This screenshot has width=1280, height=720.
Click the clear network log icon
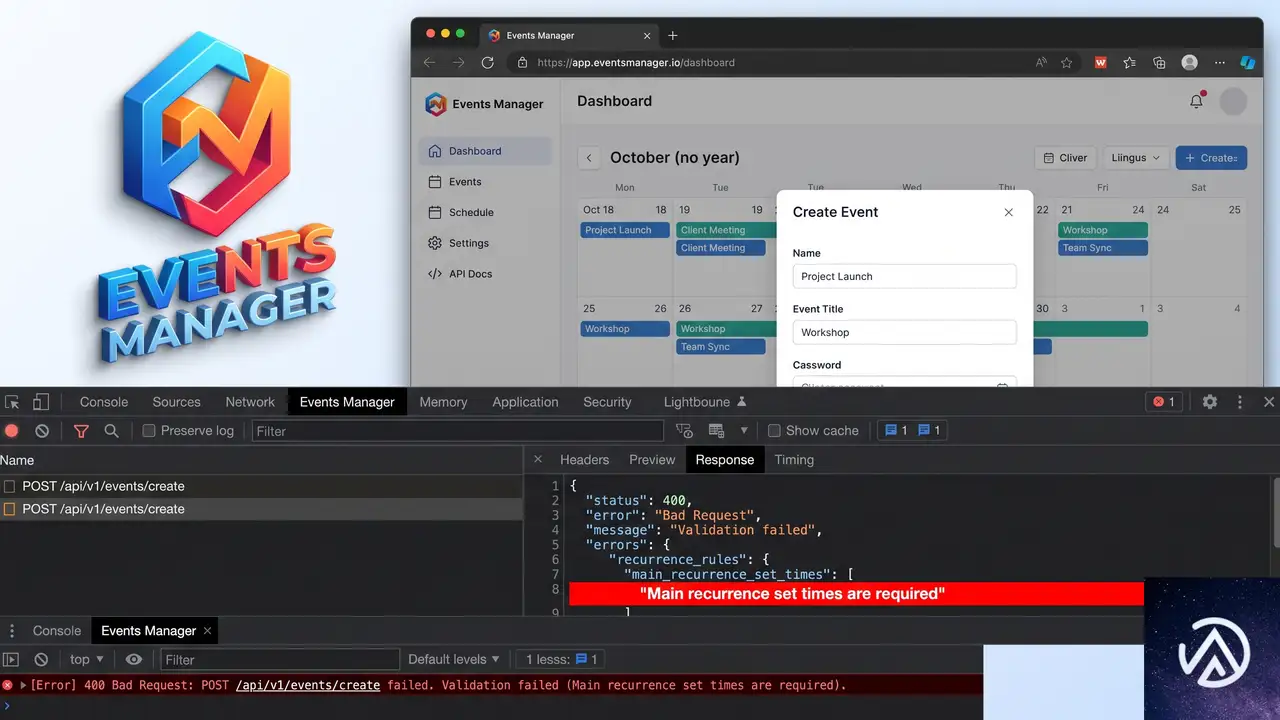click(42, 431)
